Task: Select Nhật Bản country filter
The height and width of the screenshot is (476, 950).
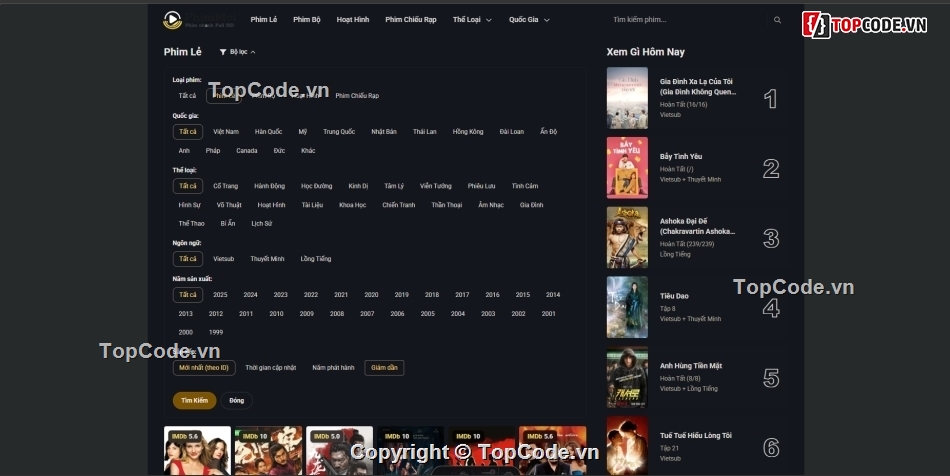Action: (384, 131)
